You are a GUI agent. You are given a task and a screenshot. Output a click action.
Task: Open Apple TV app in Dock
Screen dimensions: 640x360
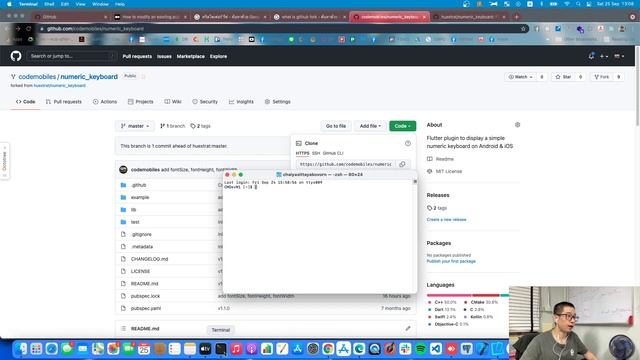coord(205,349)
